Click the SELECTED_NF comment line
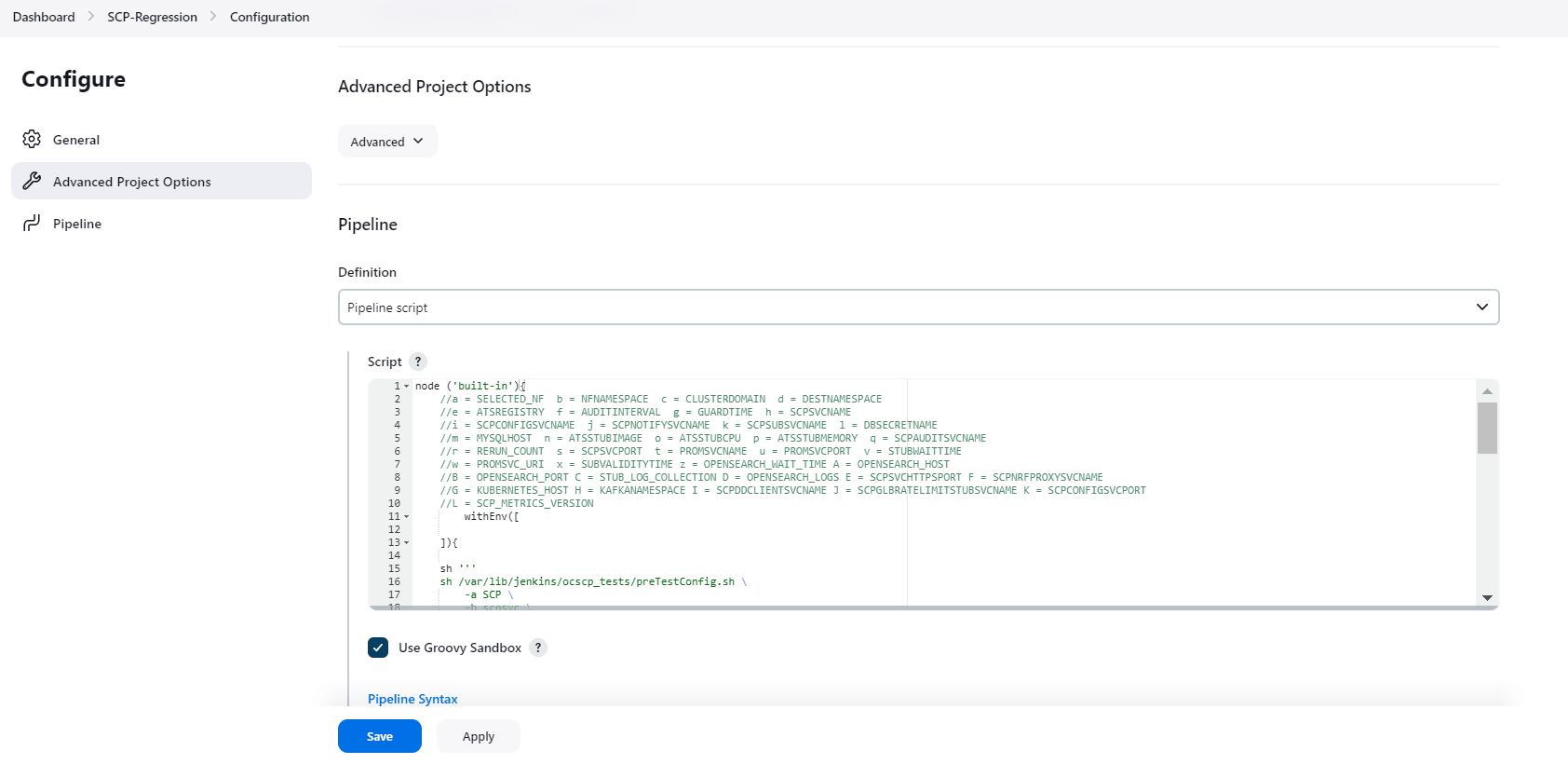The image size is (1568, 764). (660, 399)
